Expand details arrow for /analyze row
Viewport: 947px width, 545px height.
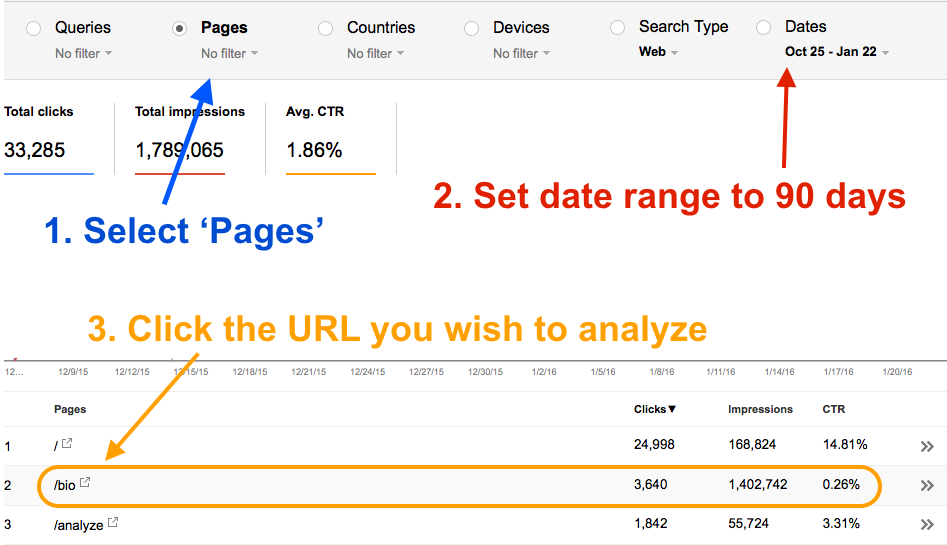926,525
